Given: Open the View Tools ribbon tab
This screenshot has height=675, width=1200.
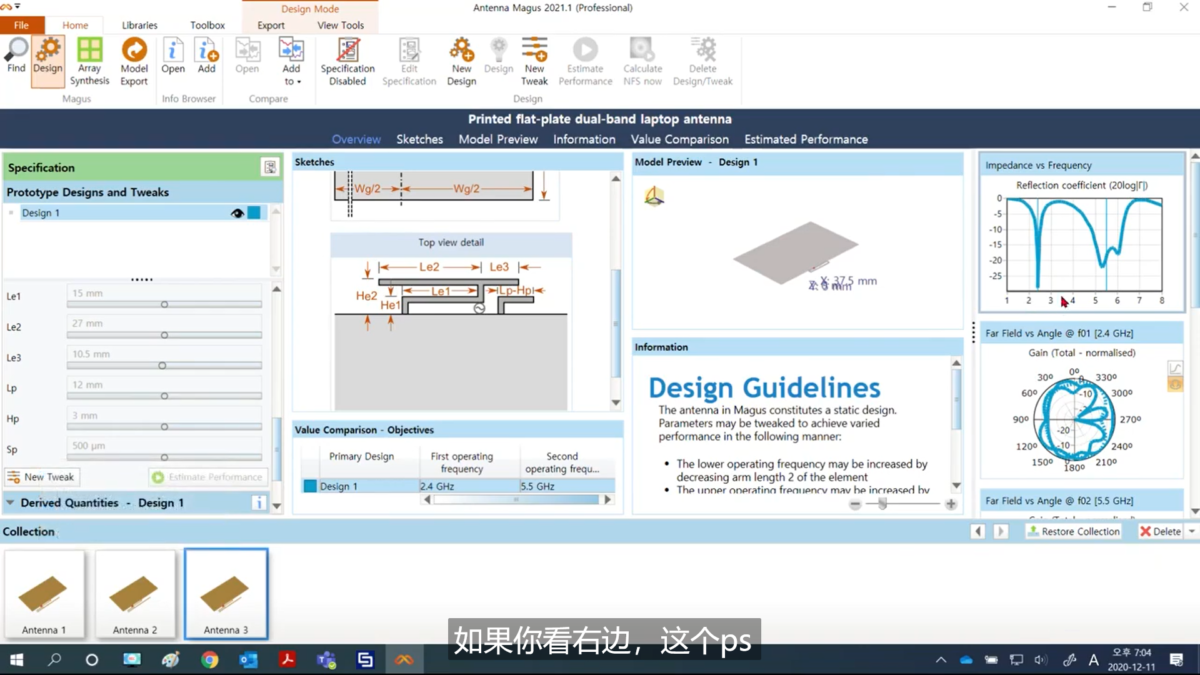Looking at the screenshot, I should (x=341, y=25).
